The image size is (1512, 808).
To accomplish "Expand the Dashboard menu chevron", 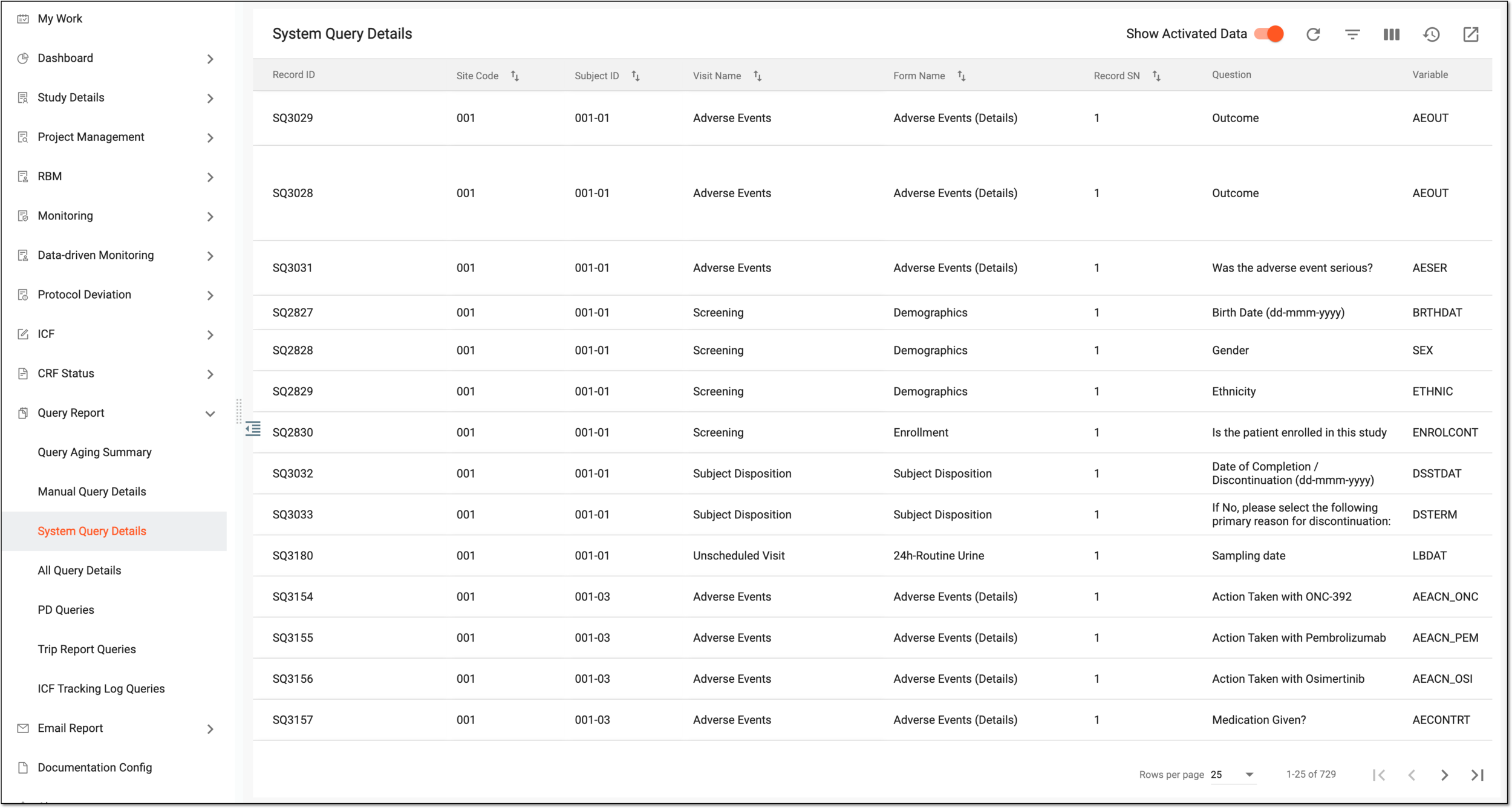I will tap(210, 59).
